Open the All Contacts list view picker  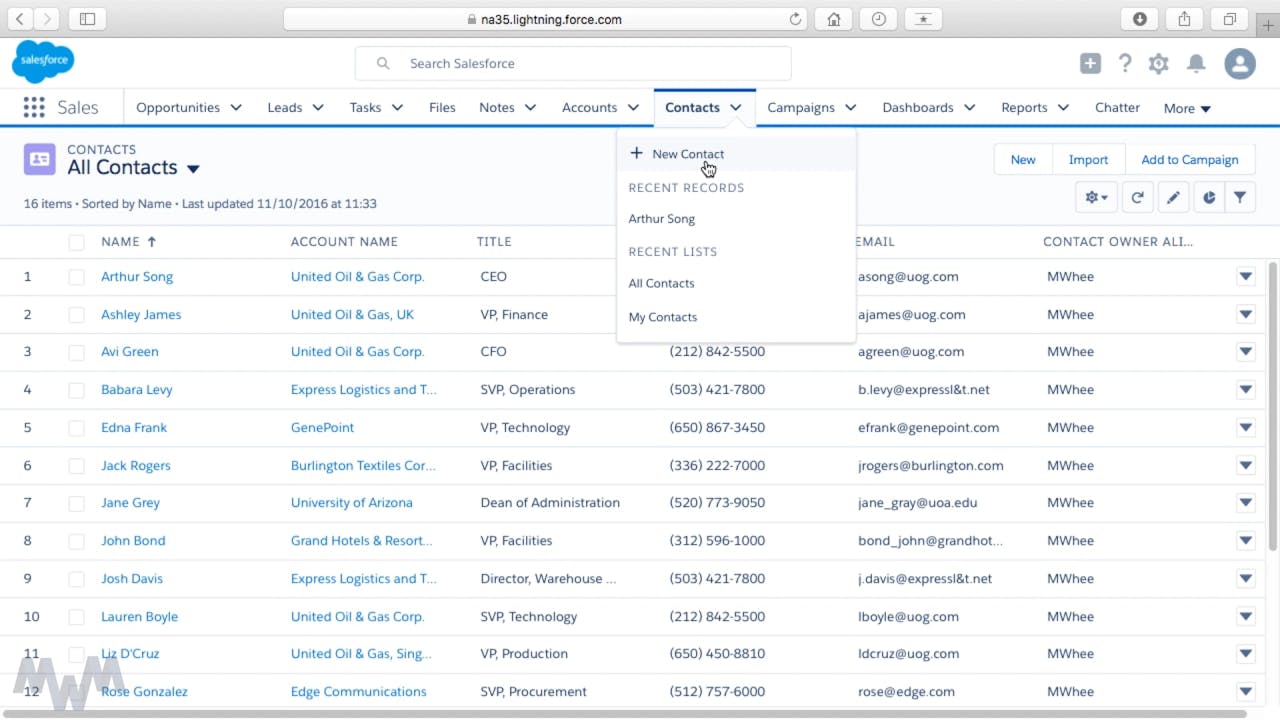pos(193,169)
